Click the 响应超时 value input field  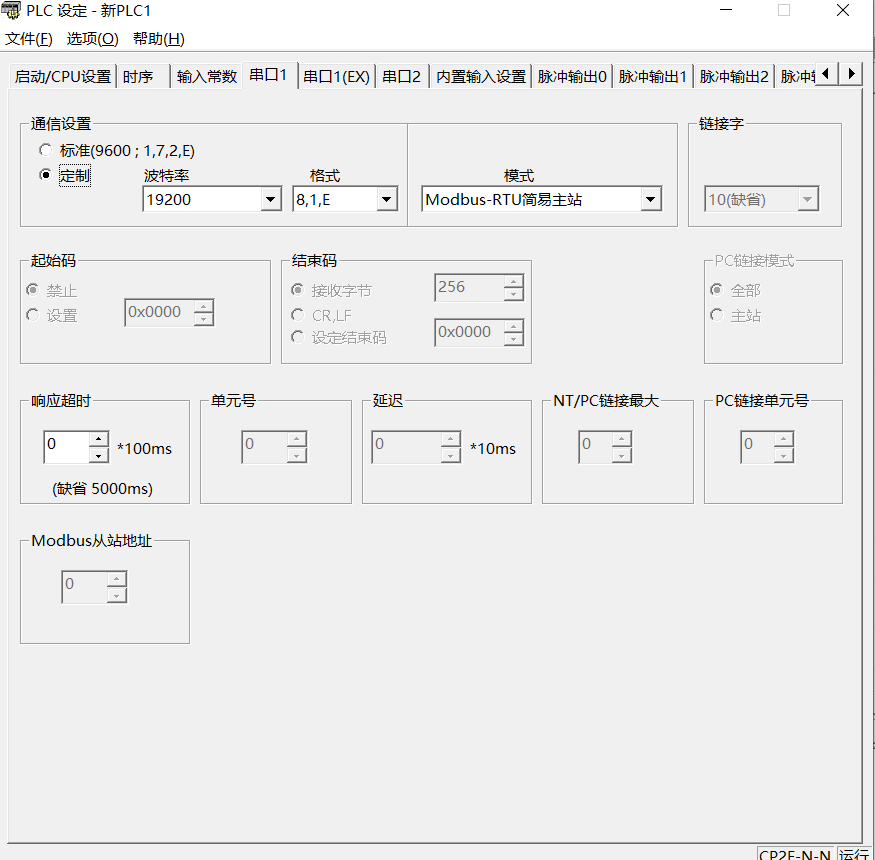pos(66,447)
